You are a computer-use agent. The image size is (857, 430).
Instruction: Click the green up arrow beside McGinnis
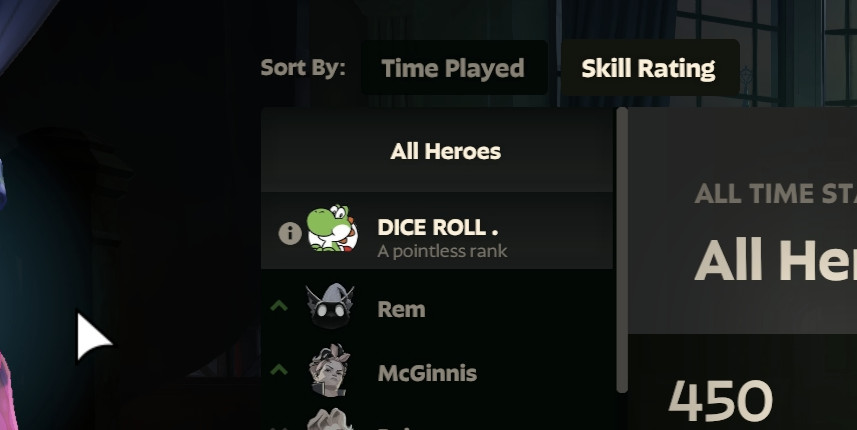[279, 370]
